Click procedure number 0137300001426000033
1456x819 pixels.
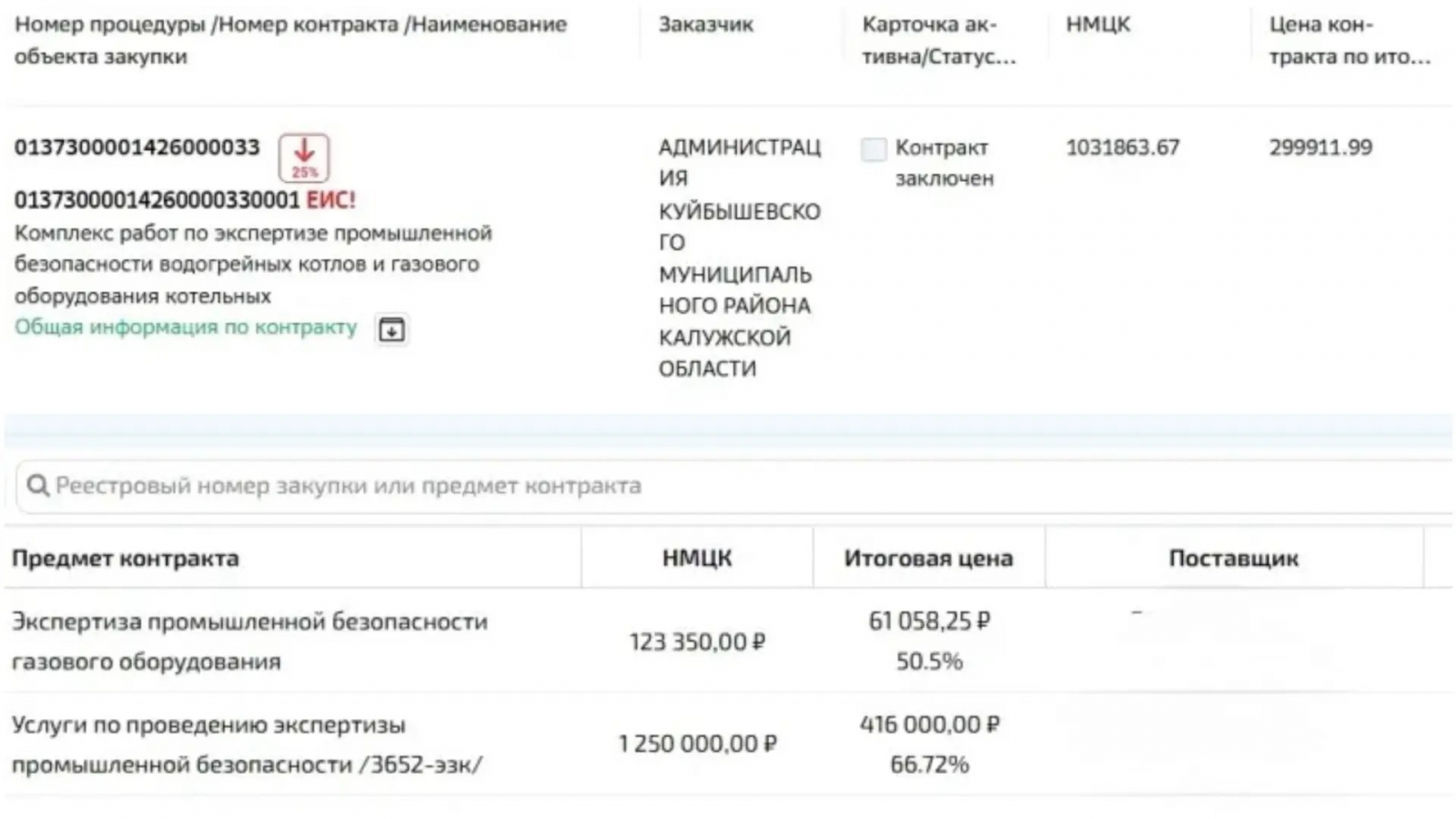click(x=137, y=147)
